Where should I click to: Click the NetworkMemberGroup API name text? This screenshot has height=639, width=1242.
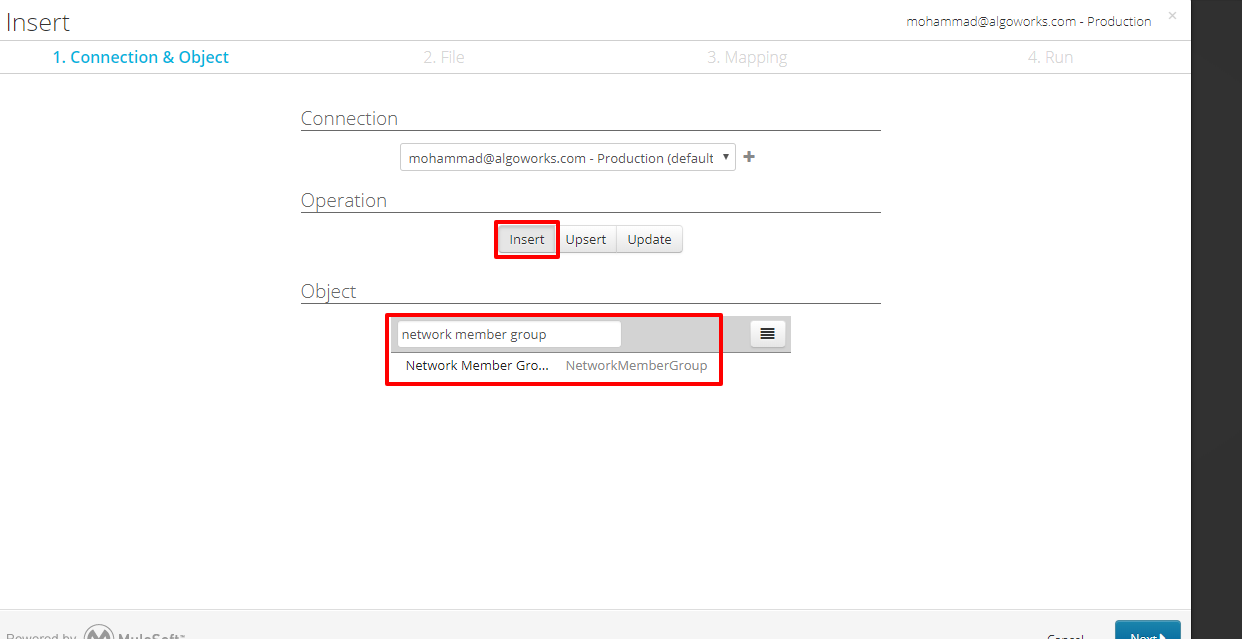[x=636, y=366]
